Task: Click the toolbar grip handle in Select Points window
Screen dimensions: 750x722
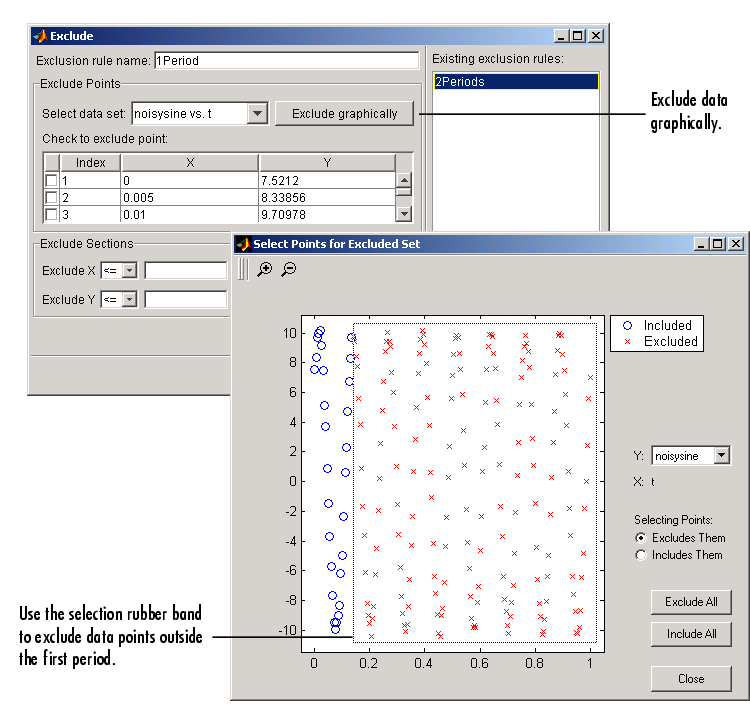Action: [243, 269]
